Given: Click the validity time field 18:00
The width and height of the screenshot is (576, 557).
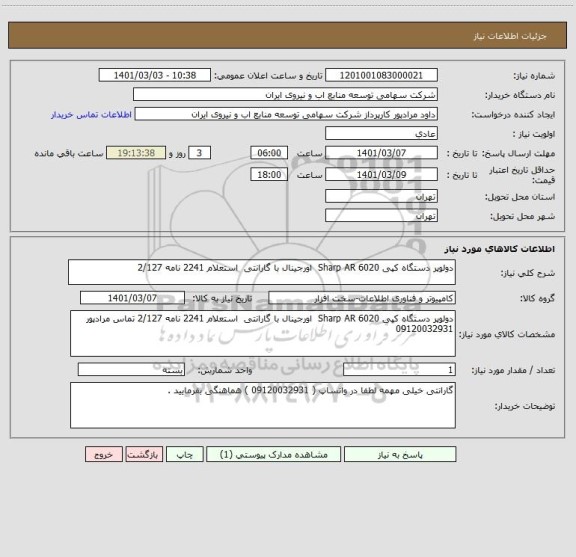Looking at the screenshot, I should [269, 175].
